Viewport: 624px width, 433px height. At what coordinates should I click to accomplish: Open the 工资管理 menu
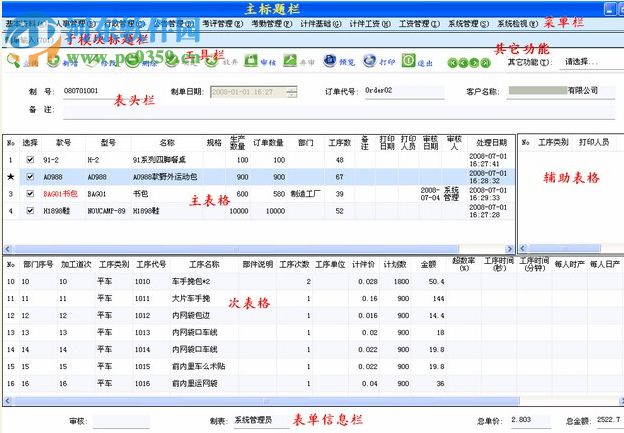coord(419,23)
